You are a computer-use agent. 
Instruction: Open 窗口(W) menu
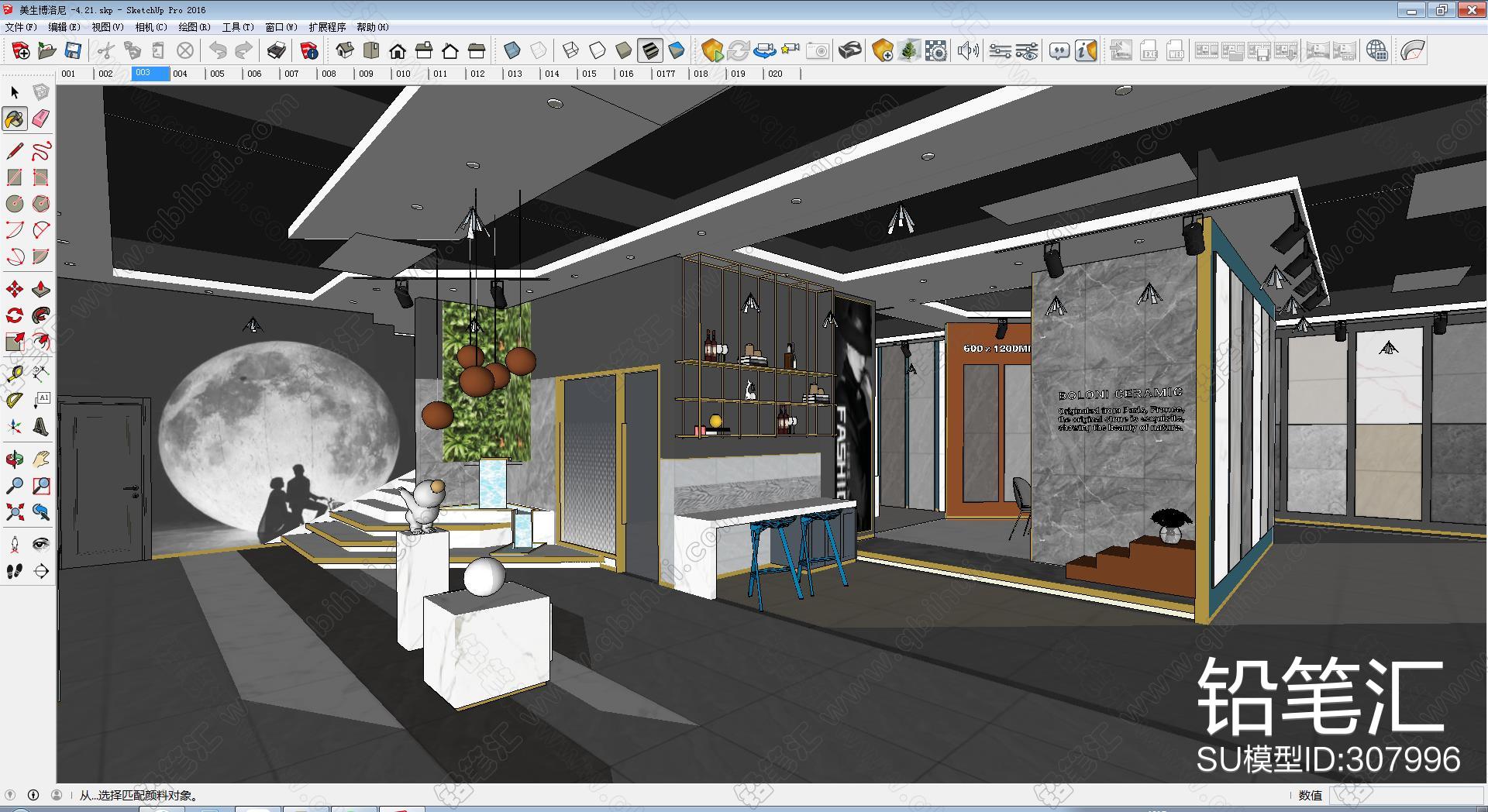(281, 27)
